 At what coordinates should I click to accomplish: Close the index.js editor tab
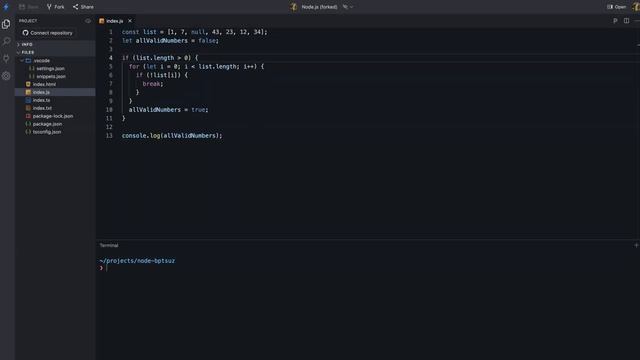(x=130, y=21)
